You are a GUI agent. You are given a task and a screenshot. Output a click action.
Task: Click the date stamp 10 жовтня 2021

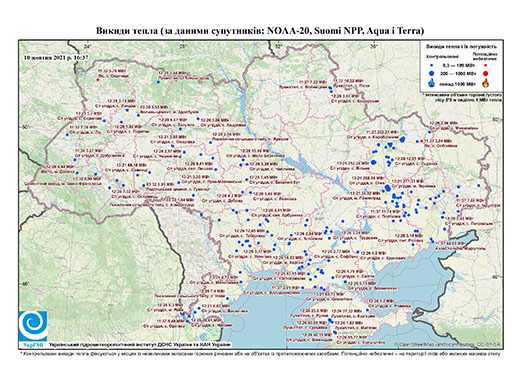pos(56,57)
